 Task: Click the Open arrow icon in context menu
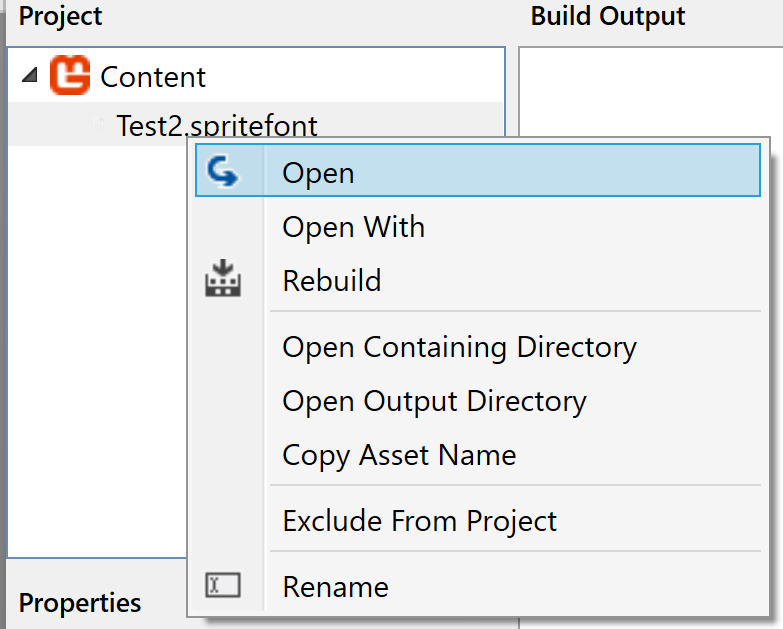[x=222, y=173]
